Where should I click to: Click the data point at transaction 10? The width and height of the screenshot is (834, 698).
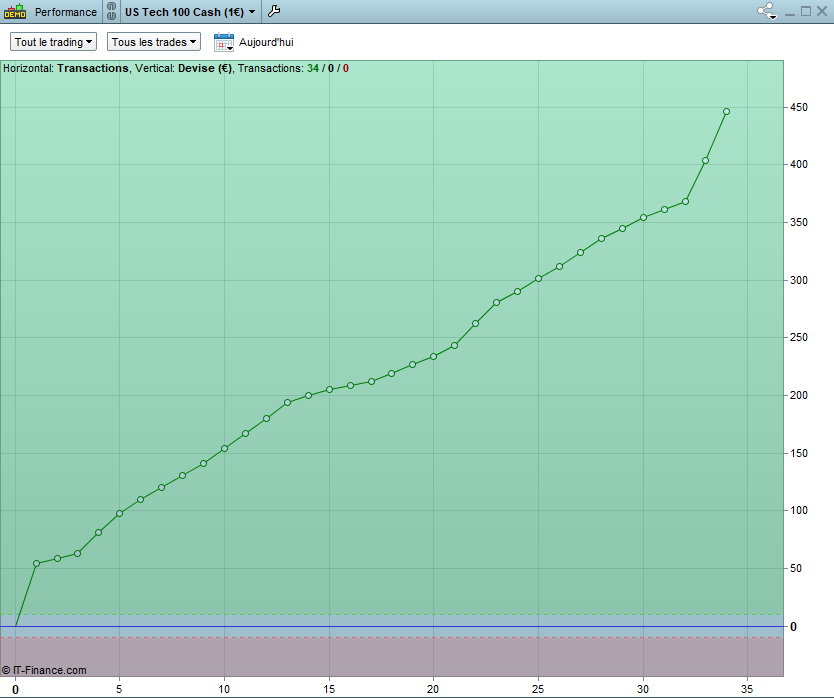pos(224,448)
